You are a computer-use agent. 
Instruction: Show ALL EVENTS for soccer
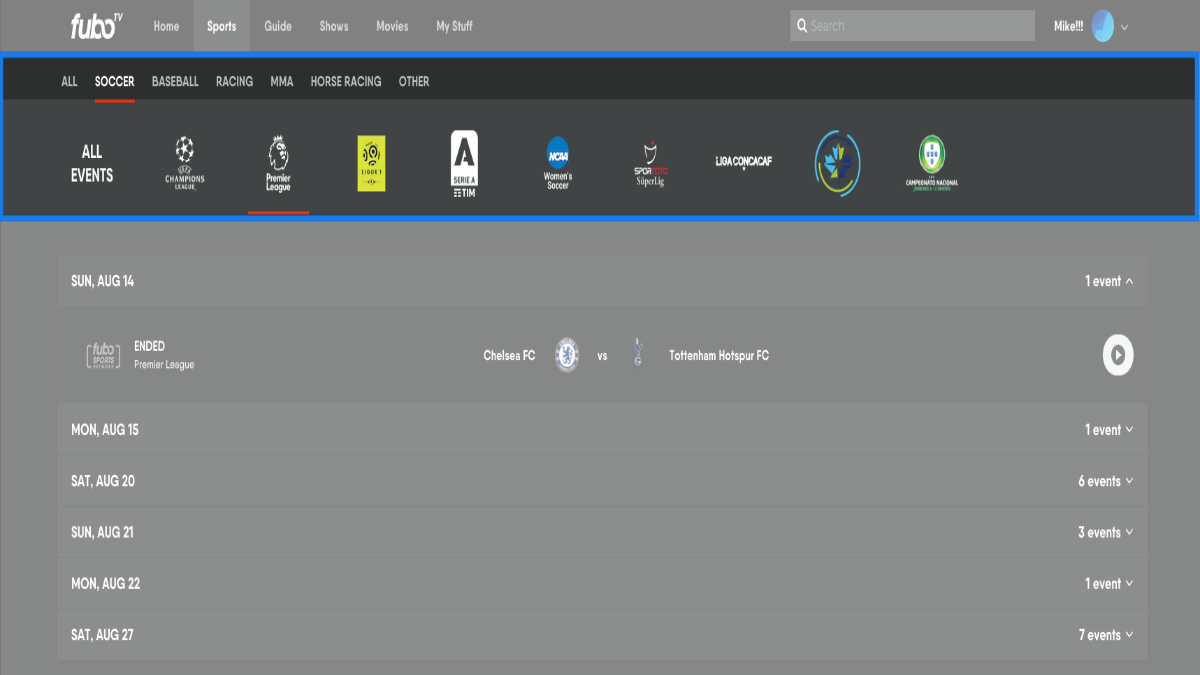point(92,164)
